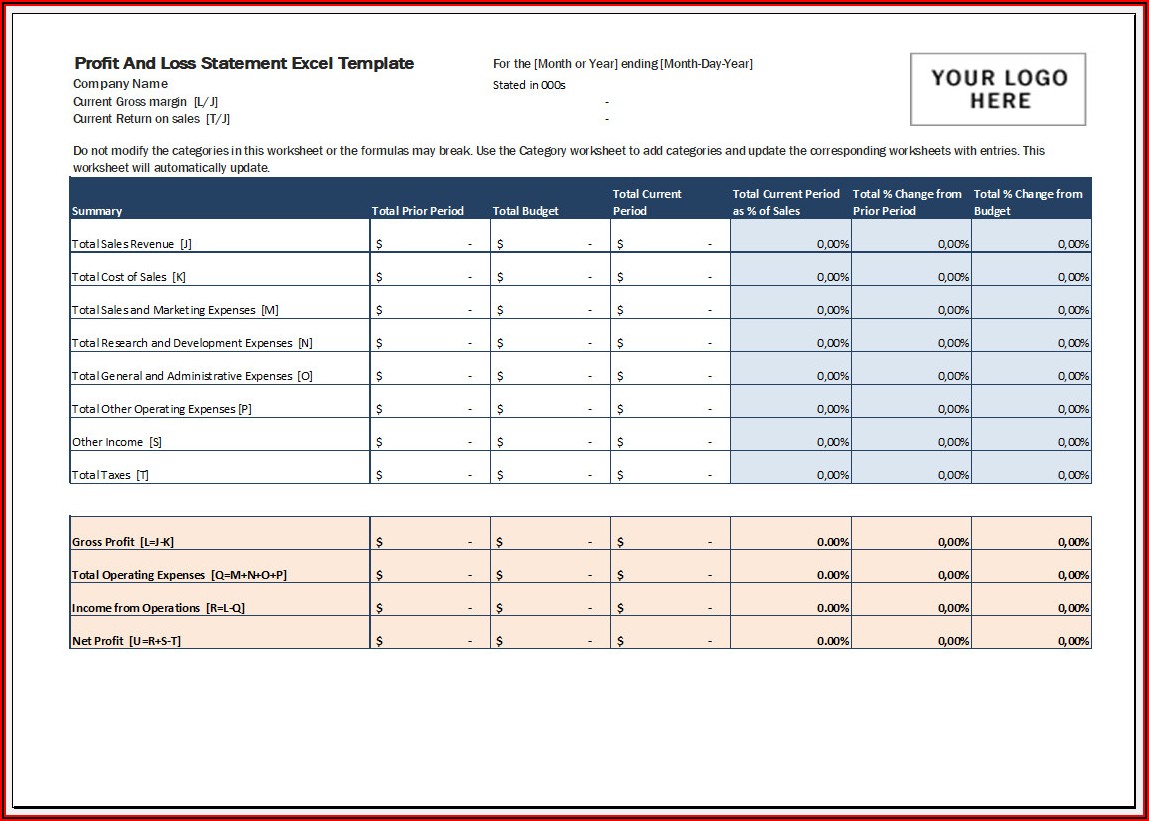Image resolution: width=1149 pixels, height=821 pixels.
Task: Select the Current Return on sales label
Action: tap(151, 119)
